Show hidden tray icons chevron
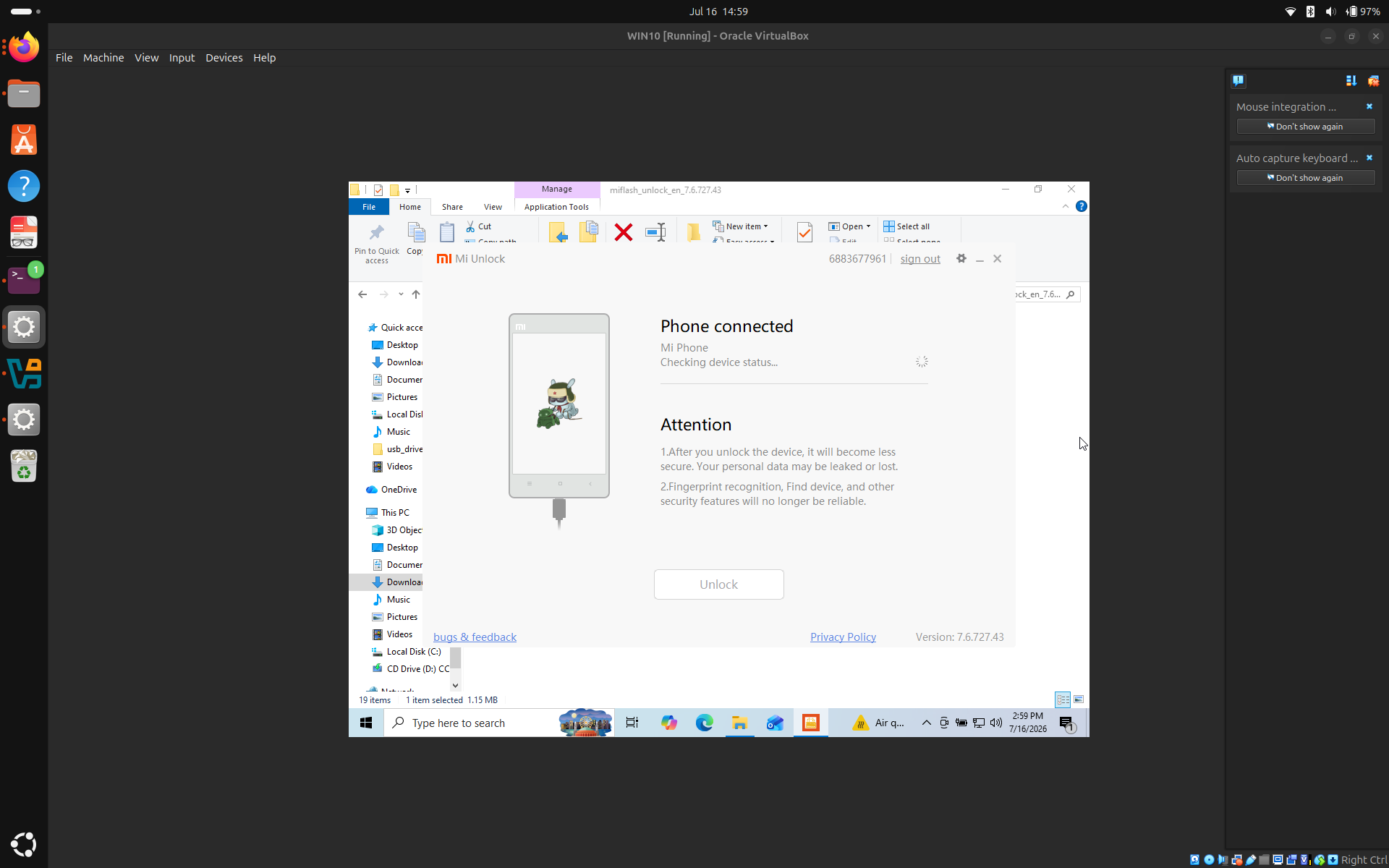 (x=926, y=723)
